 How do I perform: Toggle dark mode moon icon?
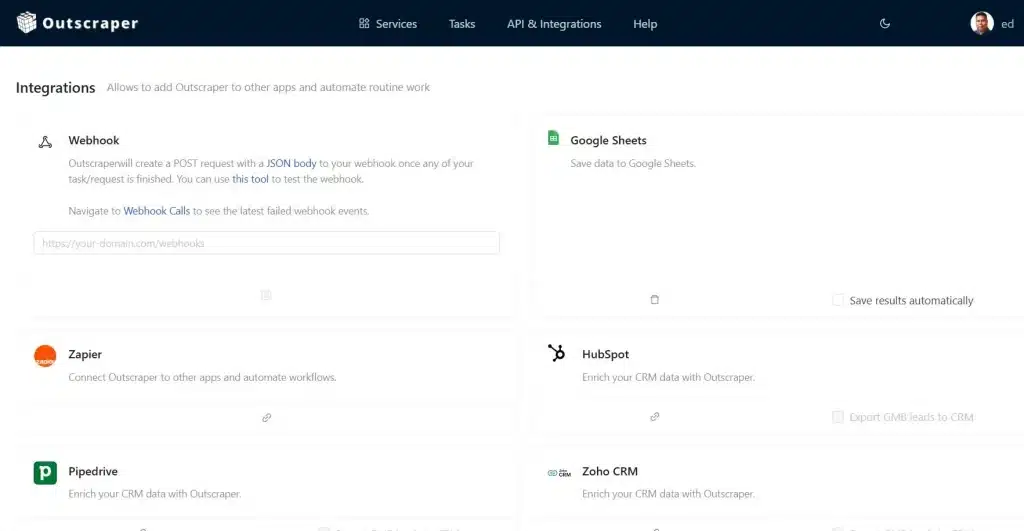pos(885,24)
